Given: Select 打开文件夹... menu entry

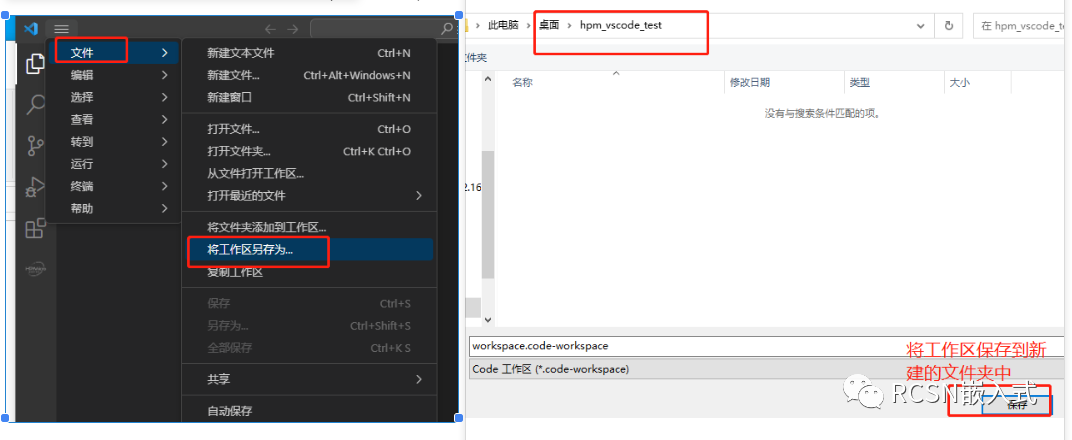Looking at the screenshot, I should tap(308, 151).
